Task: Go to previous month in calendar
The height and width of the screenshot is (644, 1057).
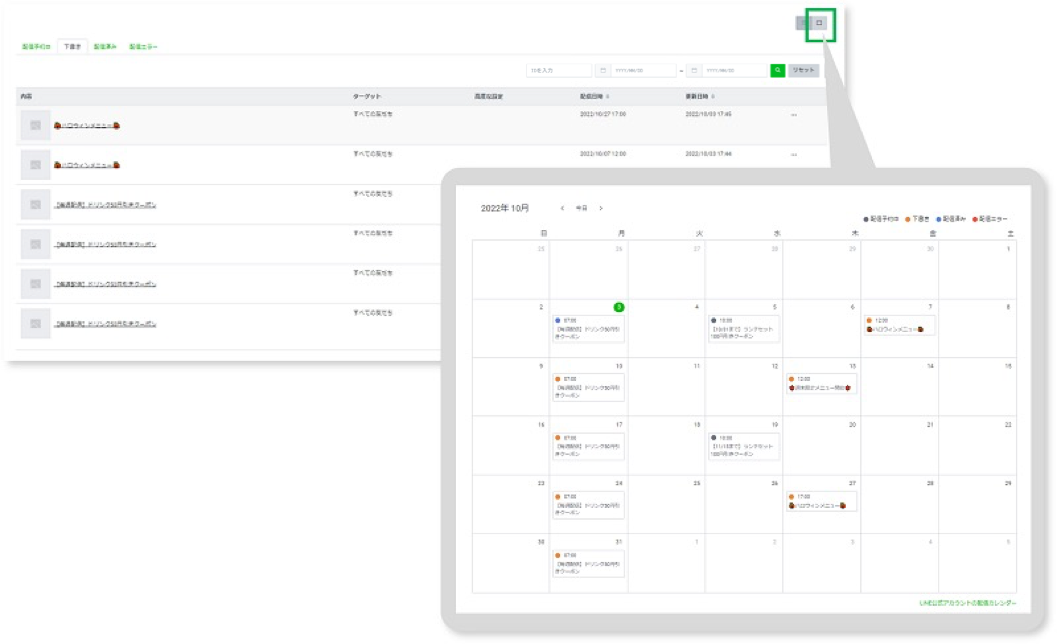Action: 562,208
